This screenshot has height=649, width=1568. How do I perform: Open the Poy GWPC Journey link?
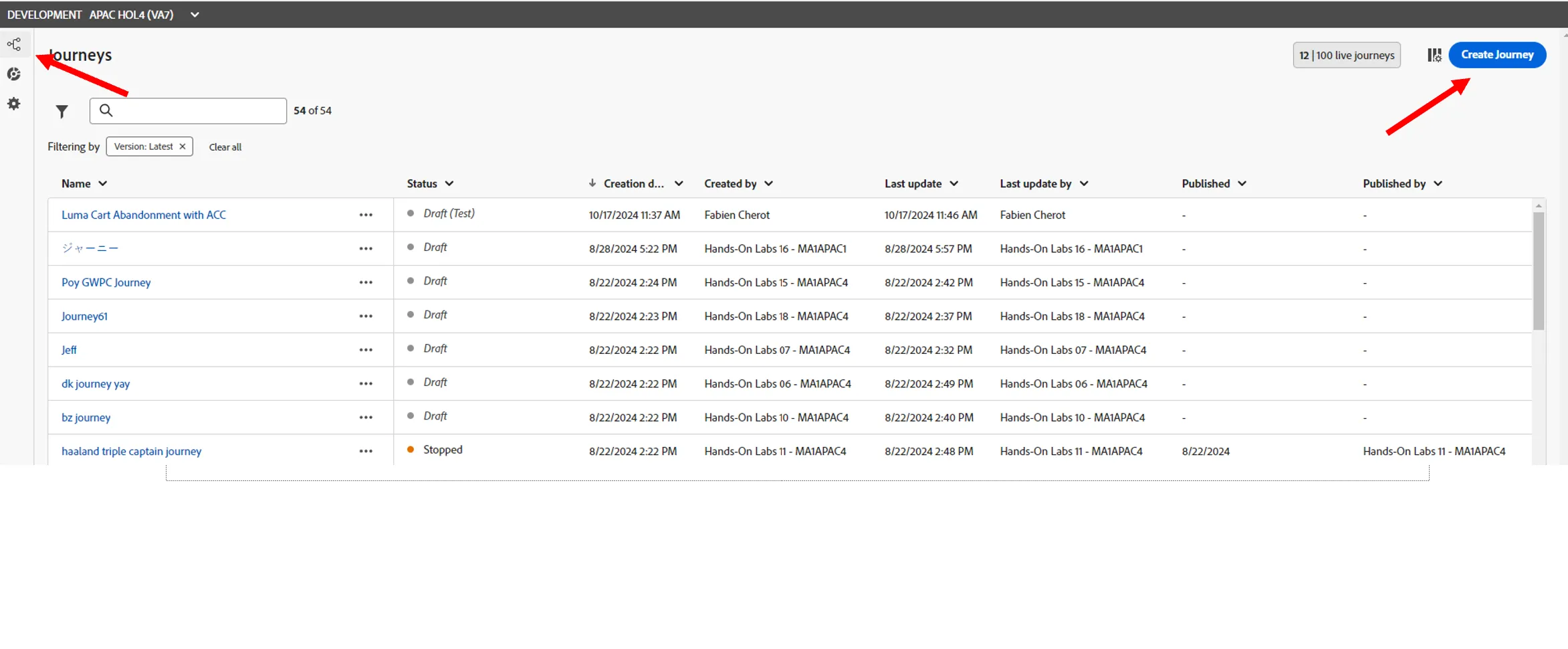pos(106,282)
